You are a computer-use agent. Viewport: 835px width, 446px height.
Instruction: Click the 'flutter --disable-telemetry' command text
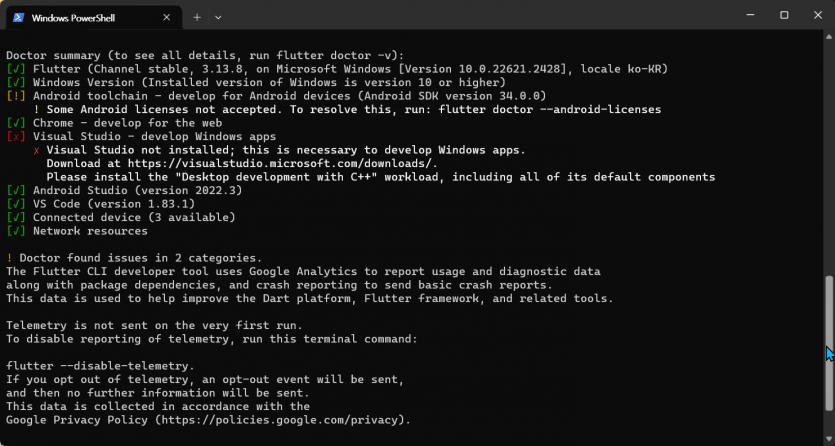pyautogui.click(x=99, y=366)
